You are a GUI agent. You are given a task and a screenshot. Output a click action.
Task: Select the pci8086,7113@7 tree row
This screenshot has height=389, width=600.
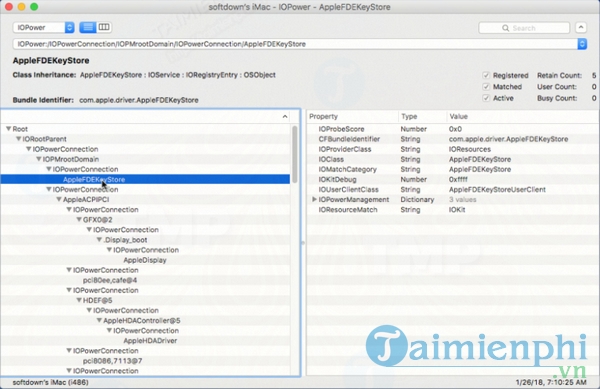tap(145, 361)
